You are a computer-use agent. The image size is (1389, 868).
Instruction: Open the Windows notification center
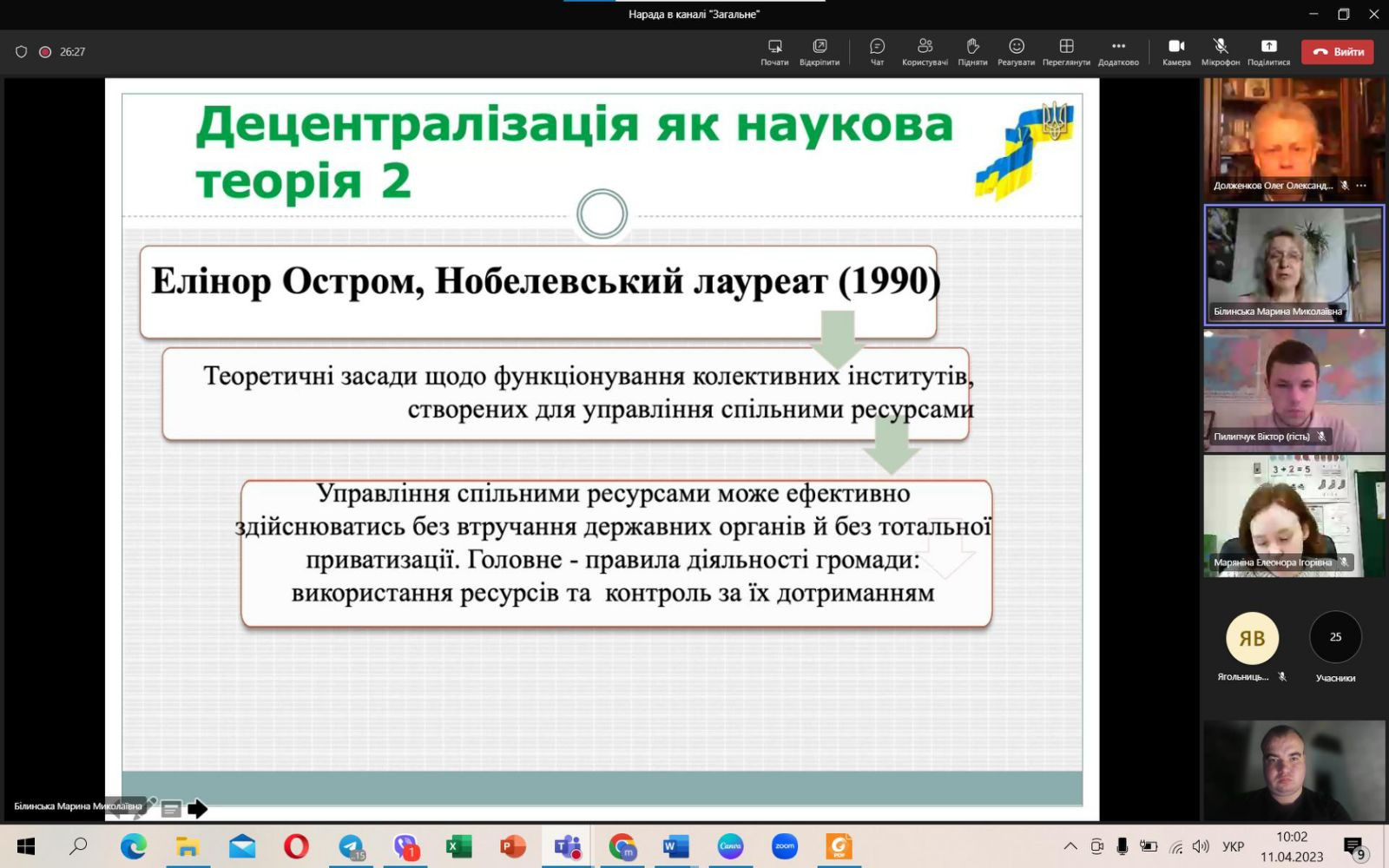1354,847
